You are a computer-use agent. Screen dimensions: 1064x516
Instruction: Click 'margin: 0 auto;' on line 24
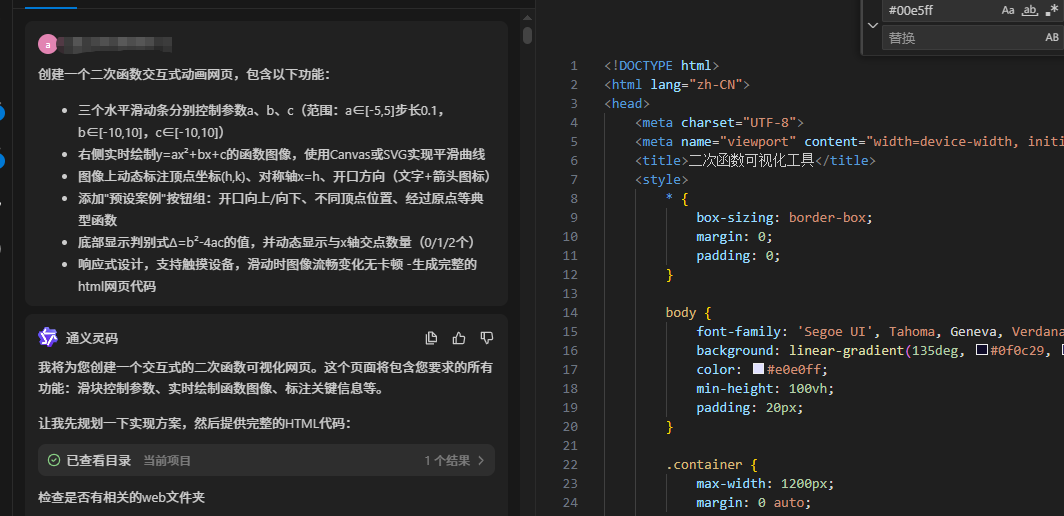(754, 503)
